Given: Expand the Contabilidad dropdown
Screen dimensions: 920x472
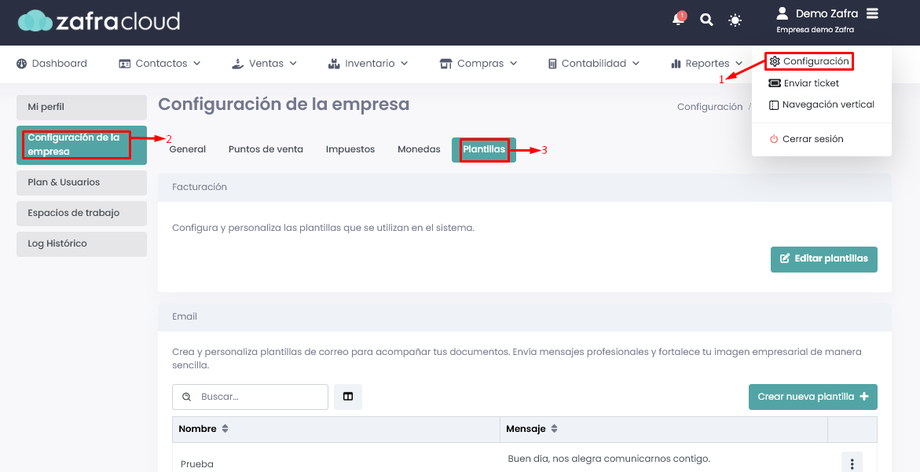Looking at the screenshot, I should tap(593, 63).
